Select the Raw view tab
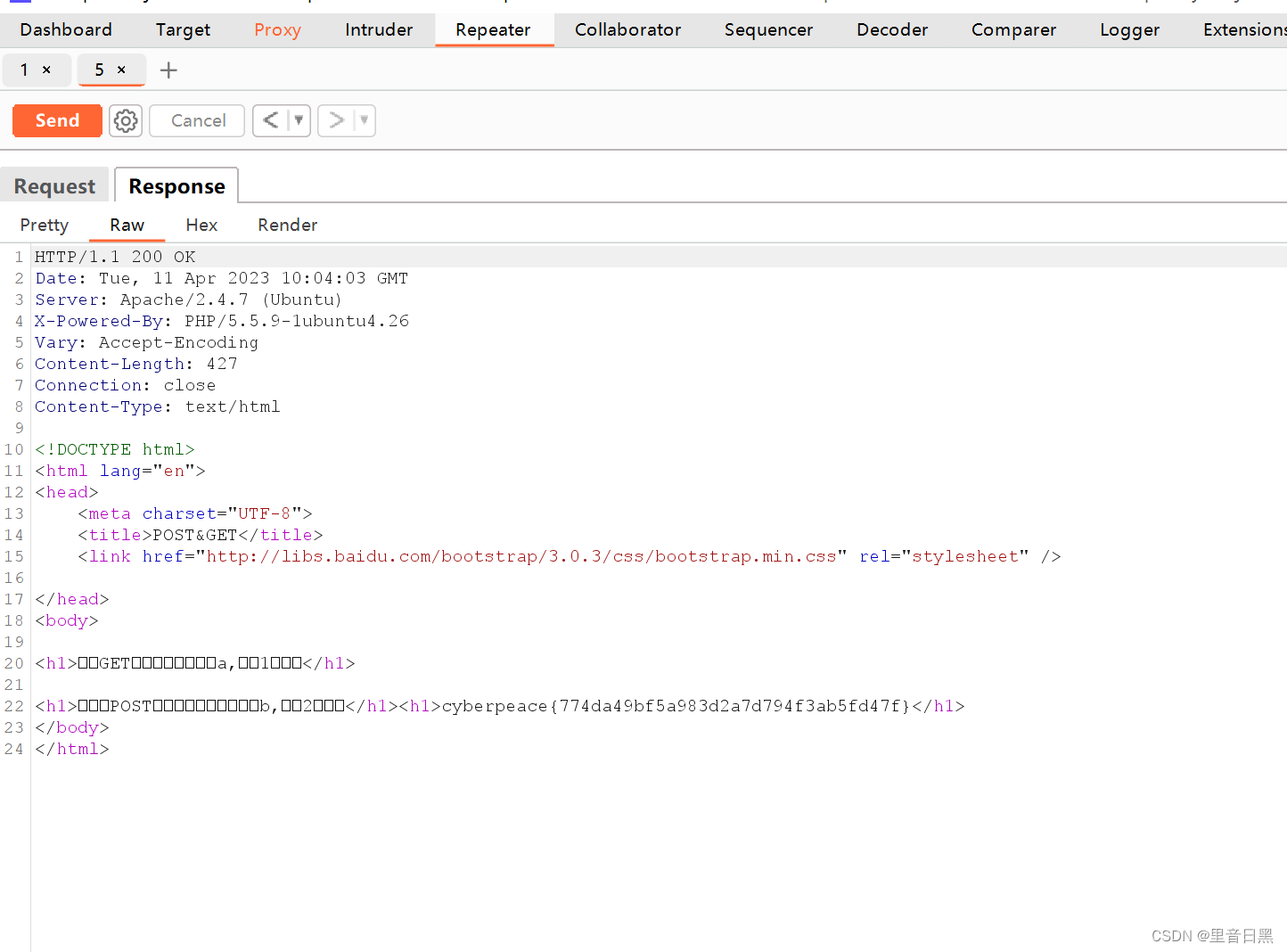This screenshot has width=1287, height=952. [x=127, y=225]
